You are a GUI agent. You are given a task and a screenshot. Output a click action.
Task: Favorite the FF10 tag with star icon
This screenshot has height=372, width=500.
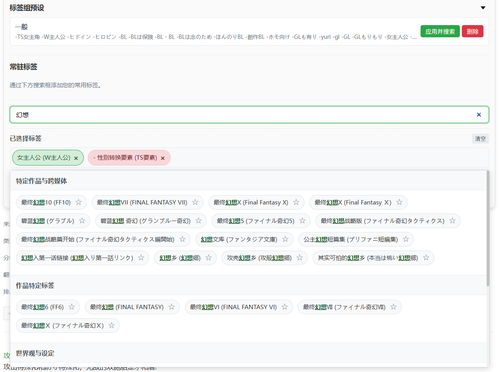78,202
